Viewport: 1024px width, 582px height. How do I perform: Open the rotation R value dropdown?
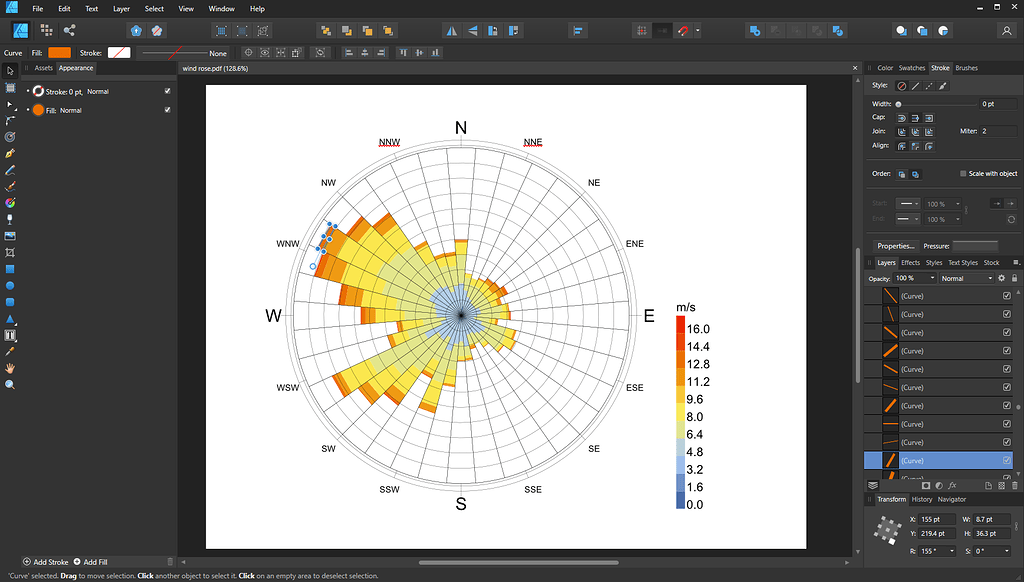click(950, 551)
